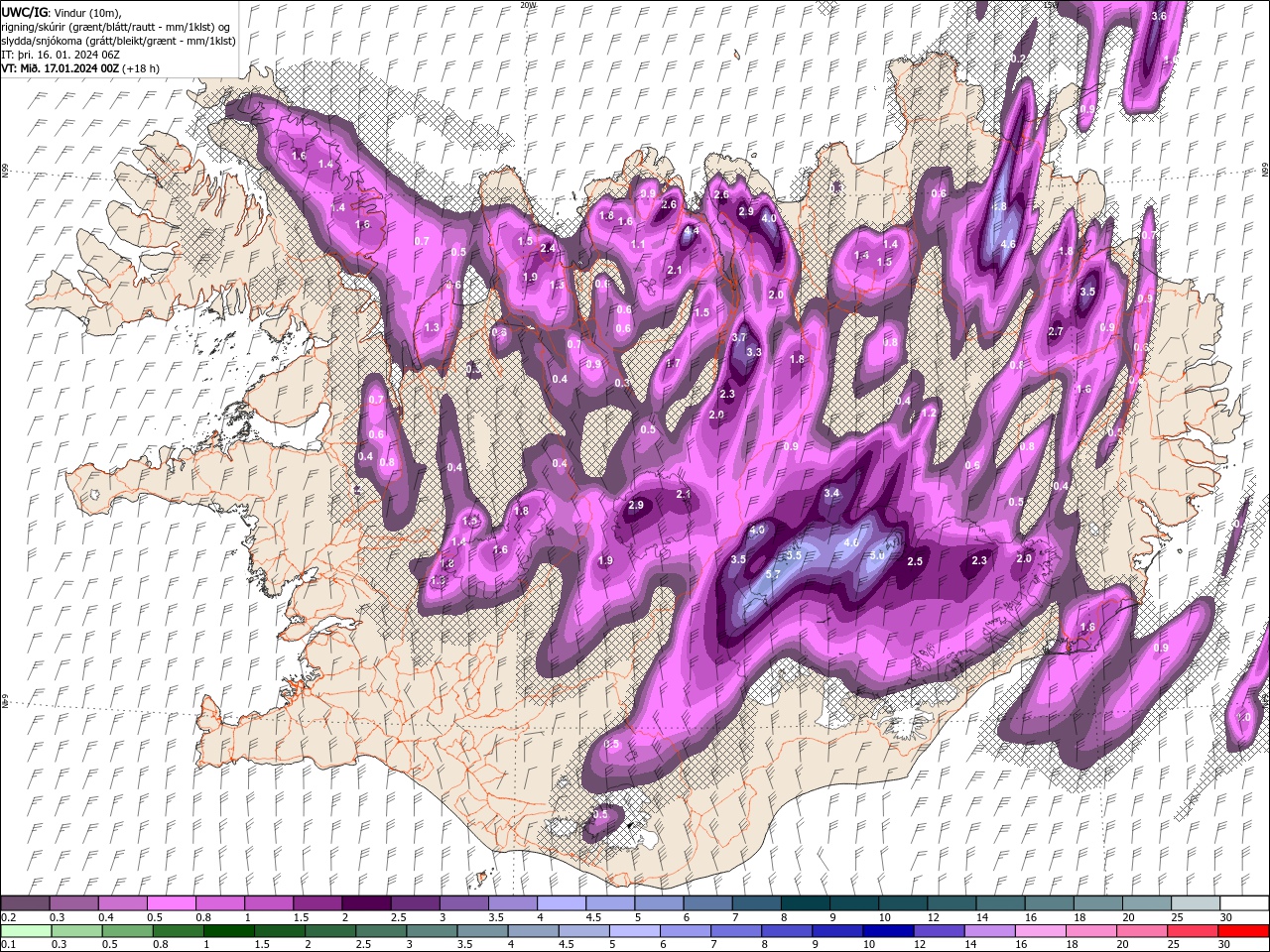Viewport: 1270px width, 952px height.
Task: Pick the pale green 0.1–0.3 rain scale swatch
Action: [x=25, y=931]
